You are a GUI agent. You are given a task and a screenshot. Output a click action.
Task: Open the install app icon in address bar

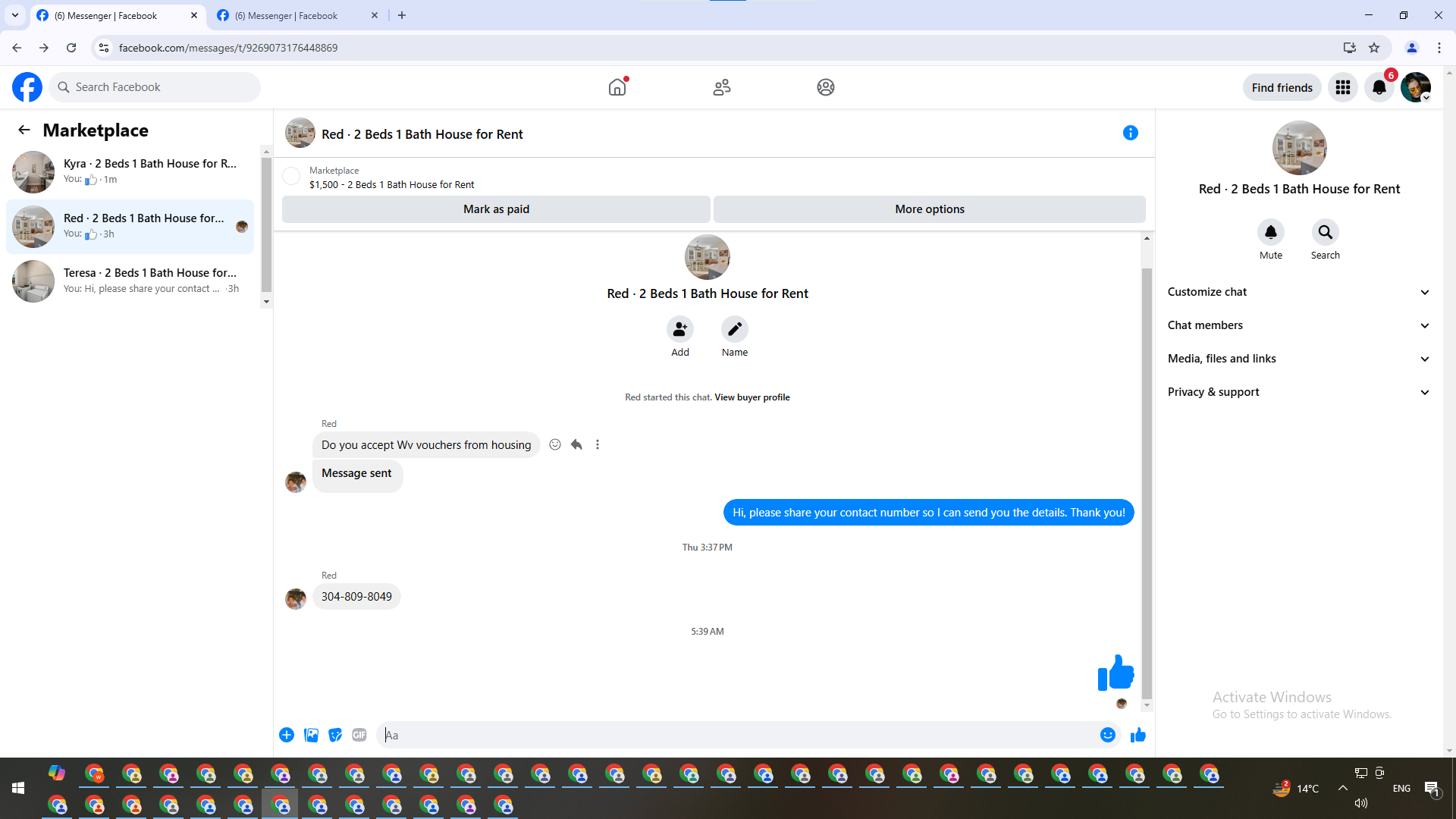[1350, 48]
